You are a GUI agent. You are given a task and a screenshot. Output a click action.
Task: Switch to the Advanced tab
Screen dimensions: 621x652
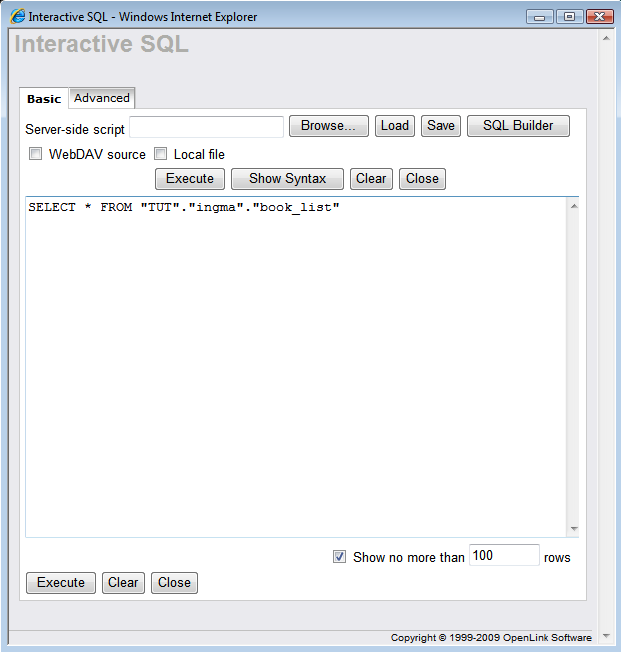[x=102, y=98]
